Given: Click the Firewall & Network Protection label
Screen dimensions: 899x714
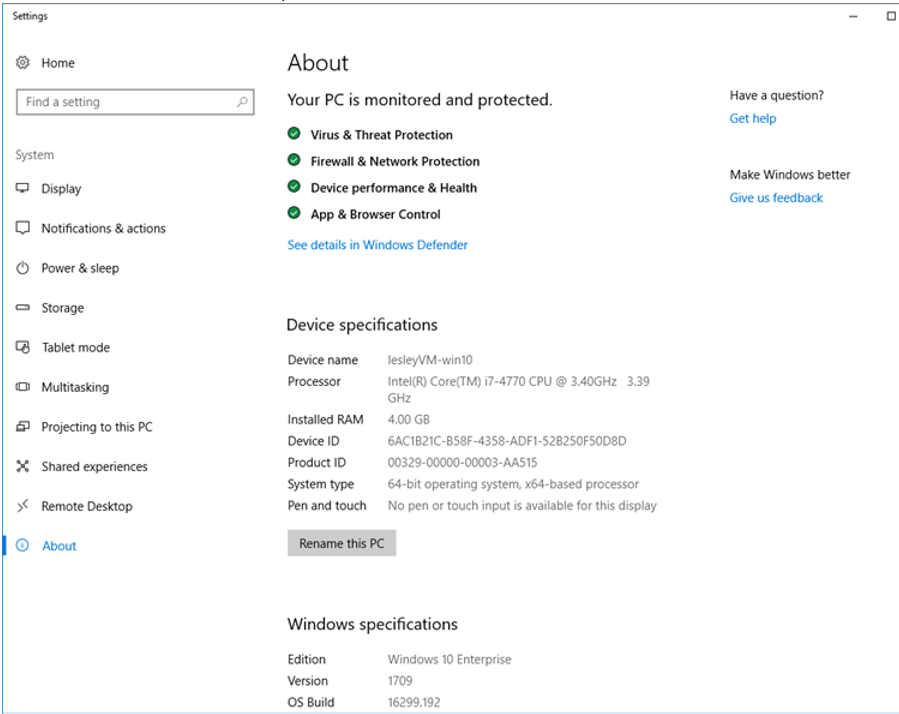Looking at the screenshot, I should pyautogui.click(x=395, y=161).
